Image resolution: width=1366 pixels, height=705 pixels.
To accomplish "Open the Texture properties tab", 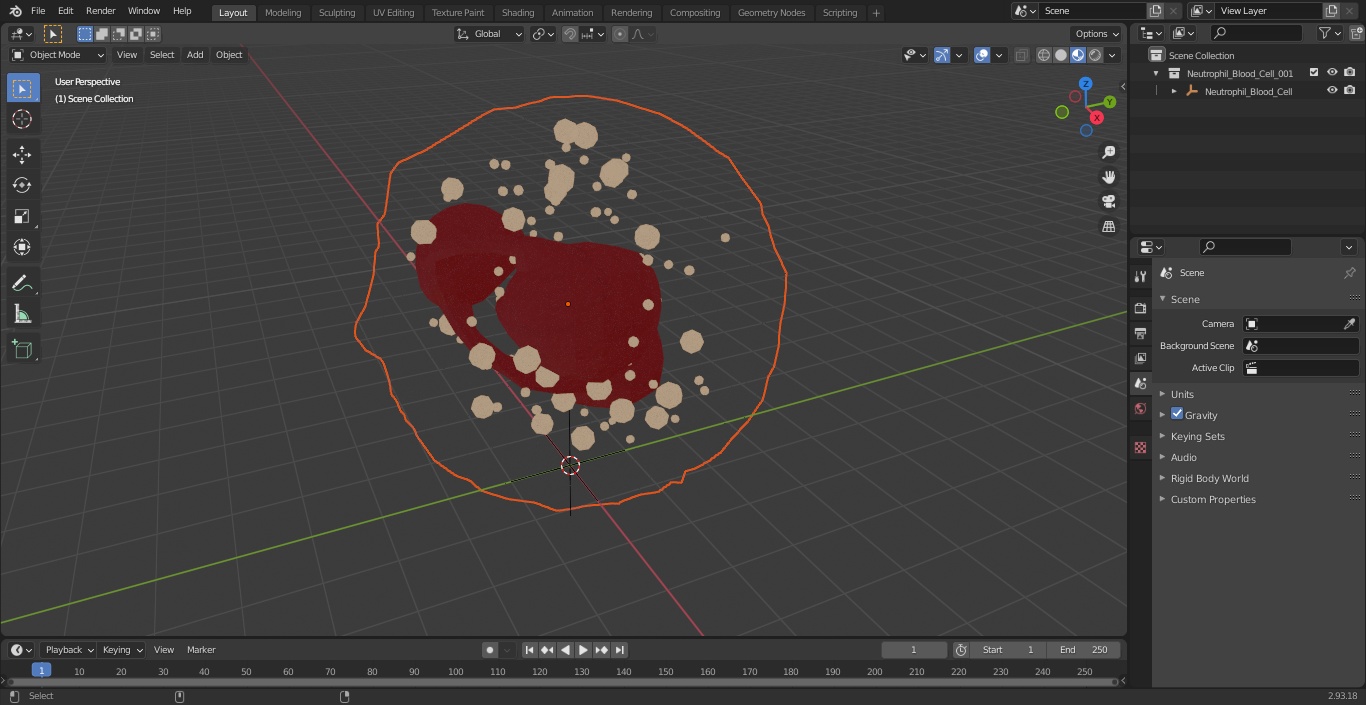I will (1140, 448).
